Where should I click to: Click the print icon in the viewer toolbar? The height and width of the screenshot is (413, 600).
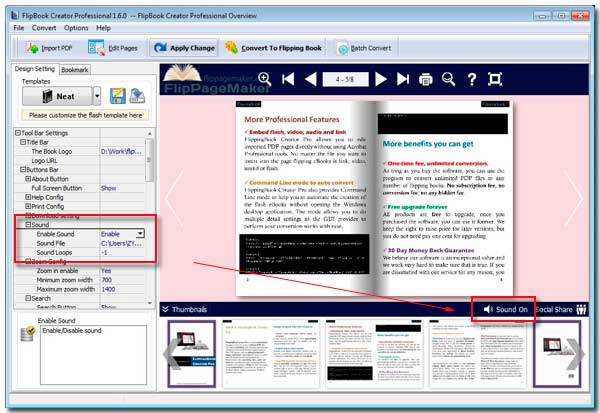coord(426,80)
